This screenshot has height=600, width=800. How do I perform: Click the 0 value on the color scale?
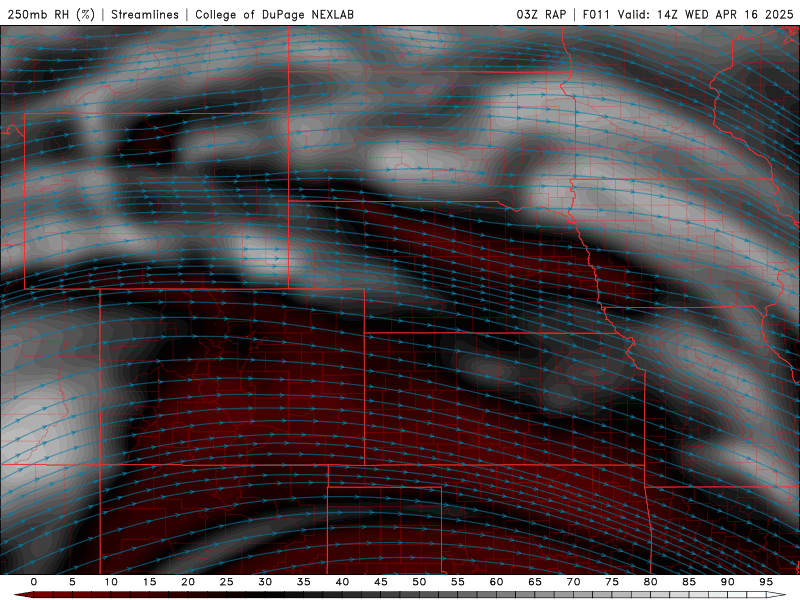tap(34, 582)
